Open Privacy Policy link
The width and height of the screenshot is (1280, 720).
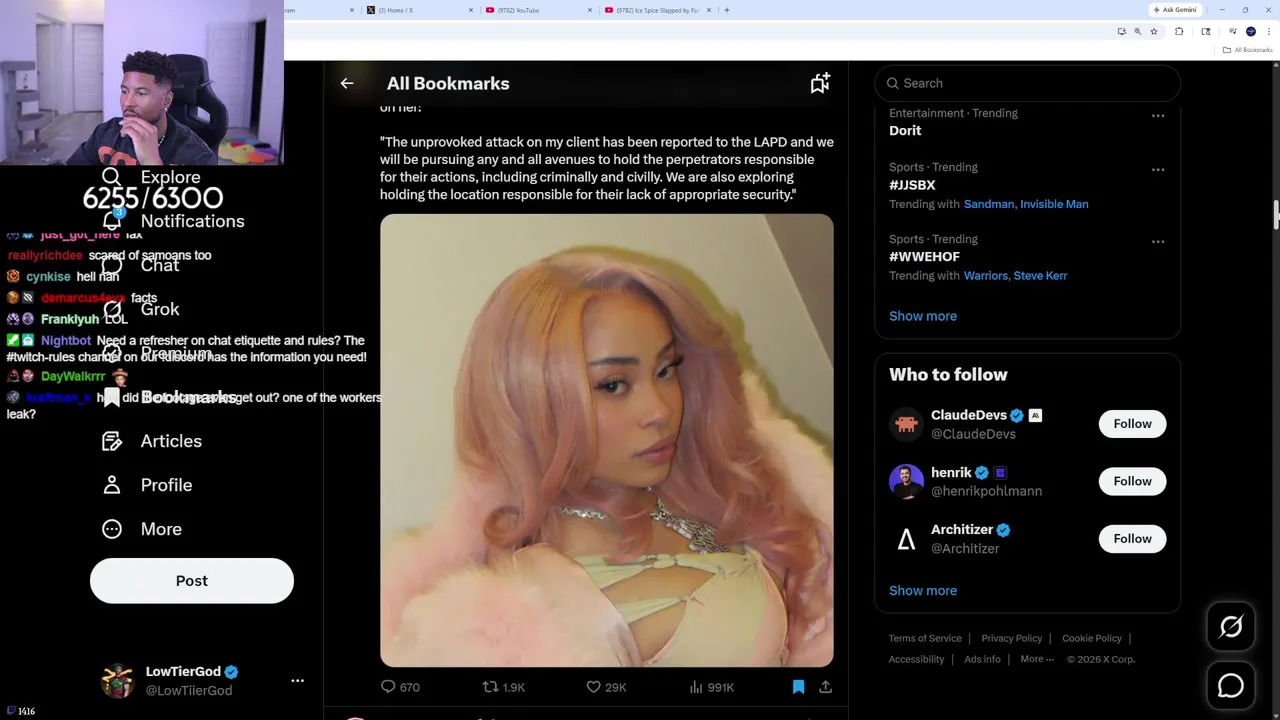point(1012,638)
